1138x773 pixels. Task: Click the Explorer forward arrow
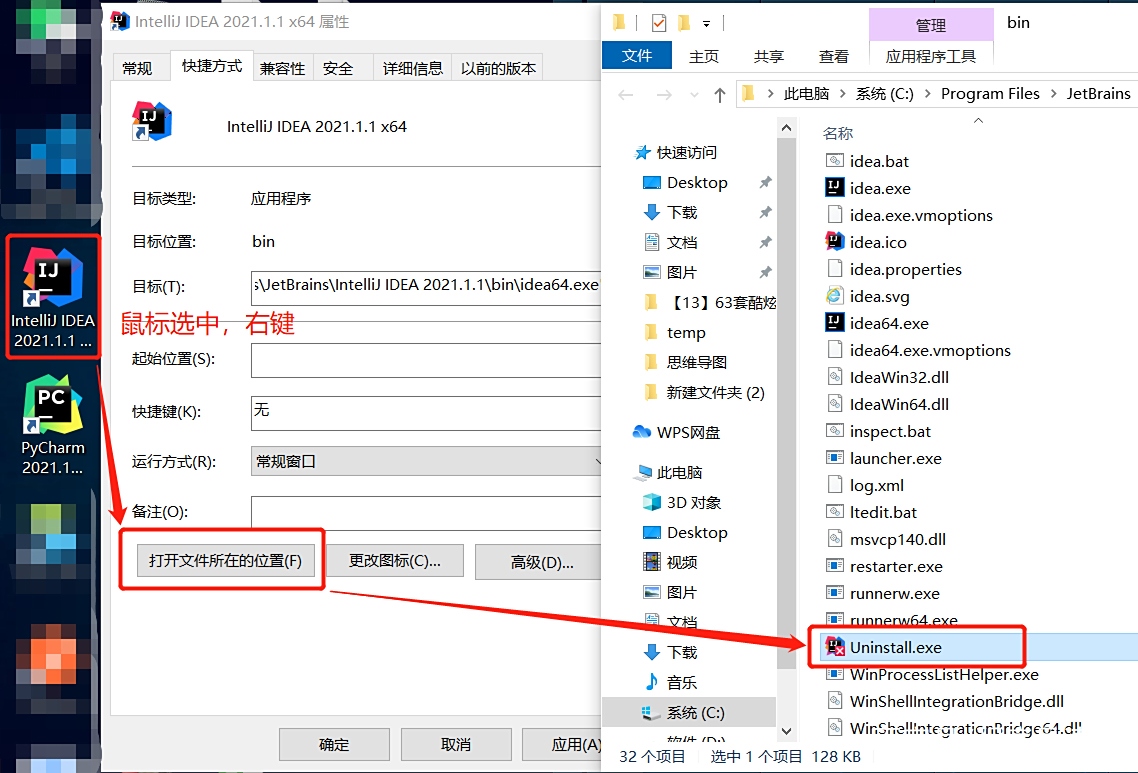coord(663,95)
